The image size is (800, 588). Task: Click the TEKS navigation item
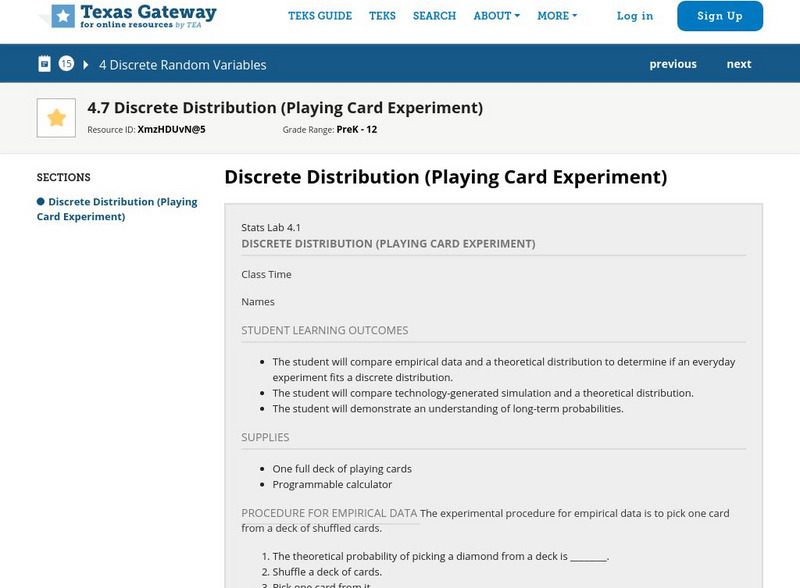384,16
